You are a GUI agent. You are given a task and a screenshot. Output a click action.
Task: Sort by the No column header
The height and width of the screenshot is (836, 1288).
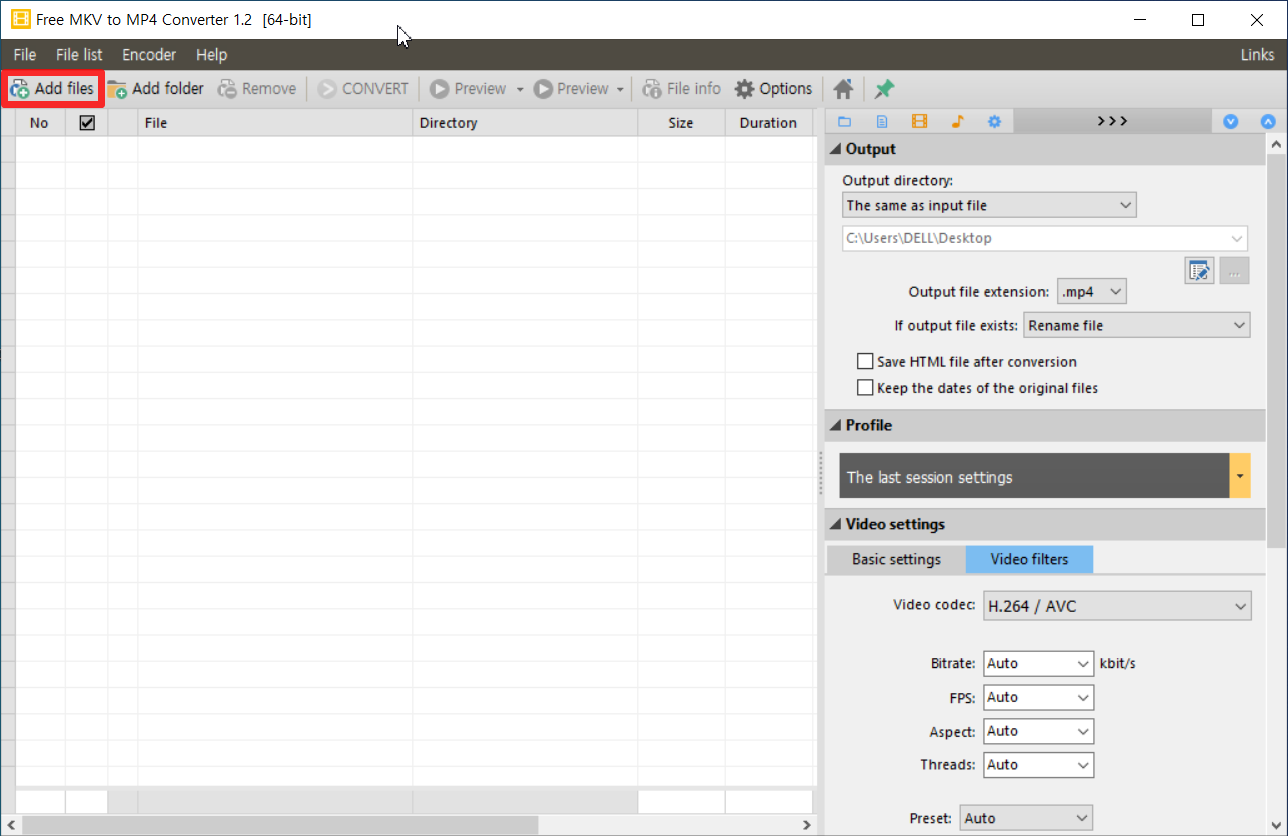tap(40, 123)
